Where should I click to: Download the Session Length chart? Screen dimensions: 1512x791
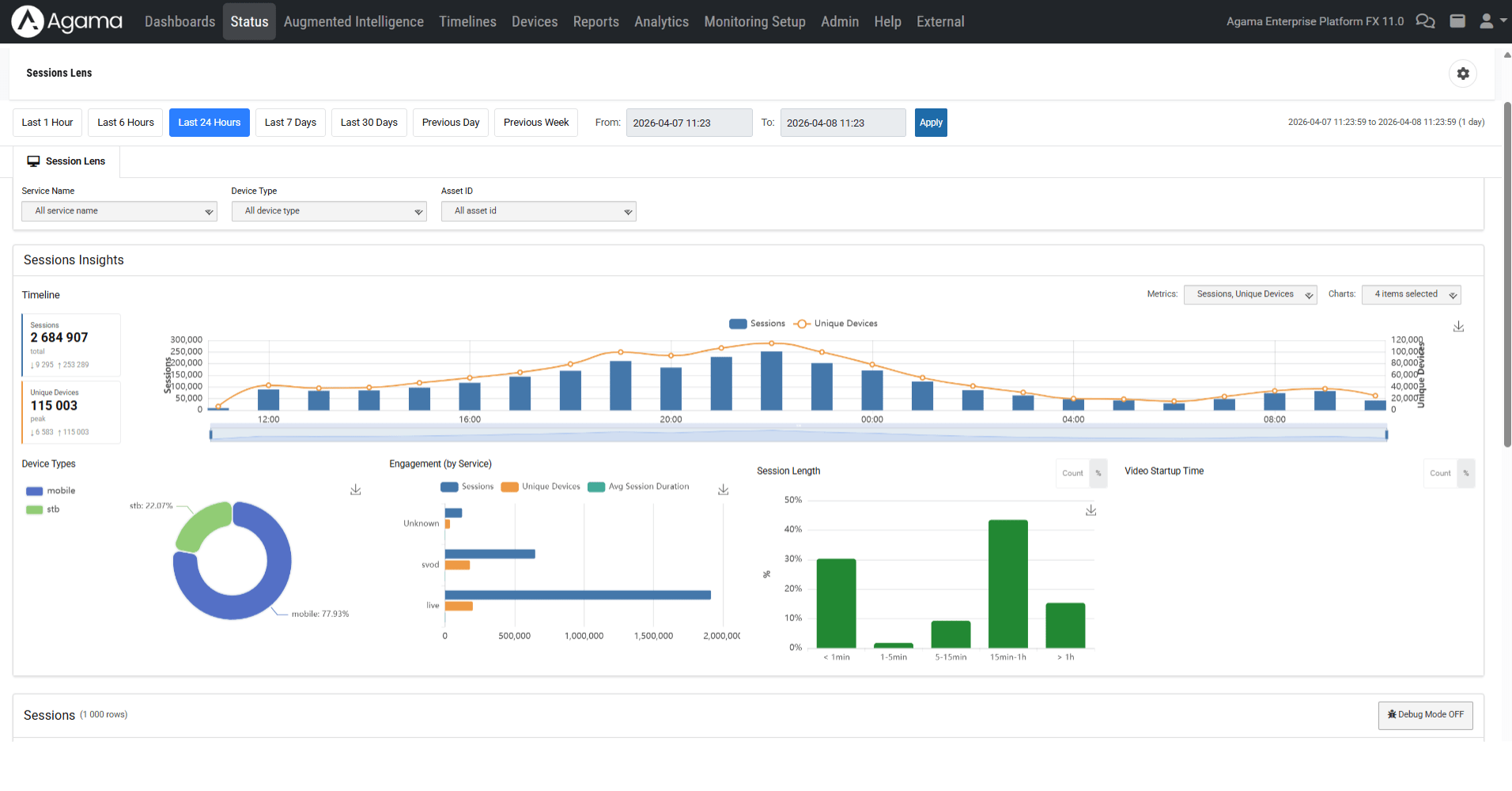(x=1091, y=511)
